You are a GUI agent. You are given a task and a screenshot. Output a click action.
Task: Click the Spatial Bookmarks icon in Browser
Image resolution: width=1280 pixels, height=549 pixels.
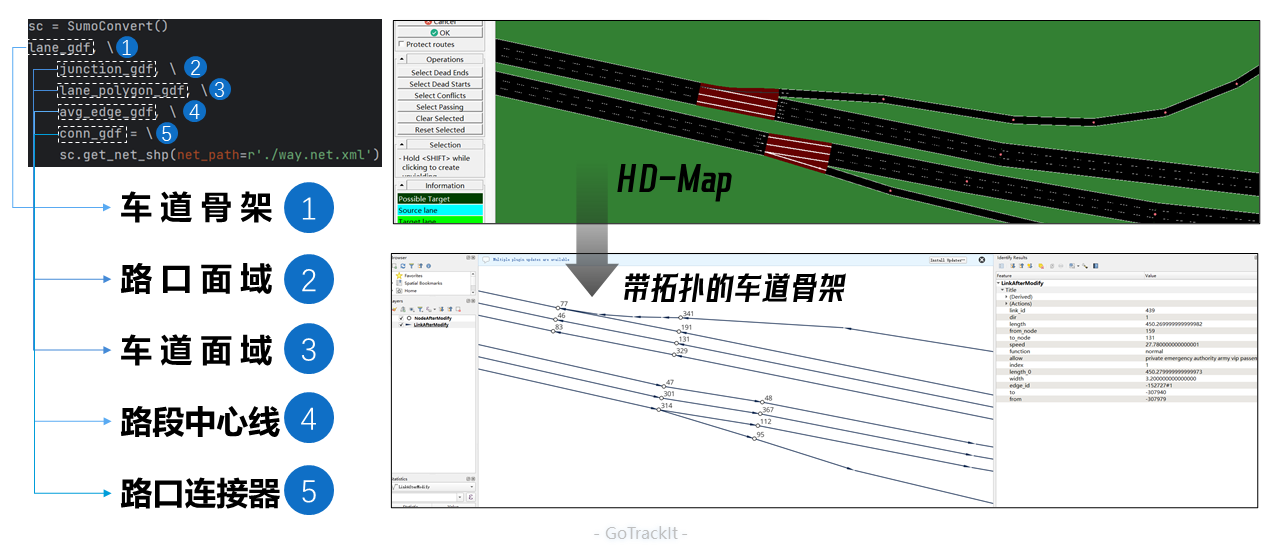tap(399, 283)
